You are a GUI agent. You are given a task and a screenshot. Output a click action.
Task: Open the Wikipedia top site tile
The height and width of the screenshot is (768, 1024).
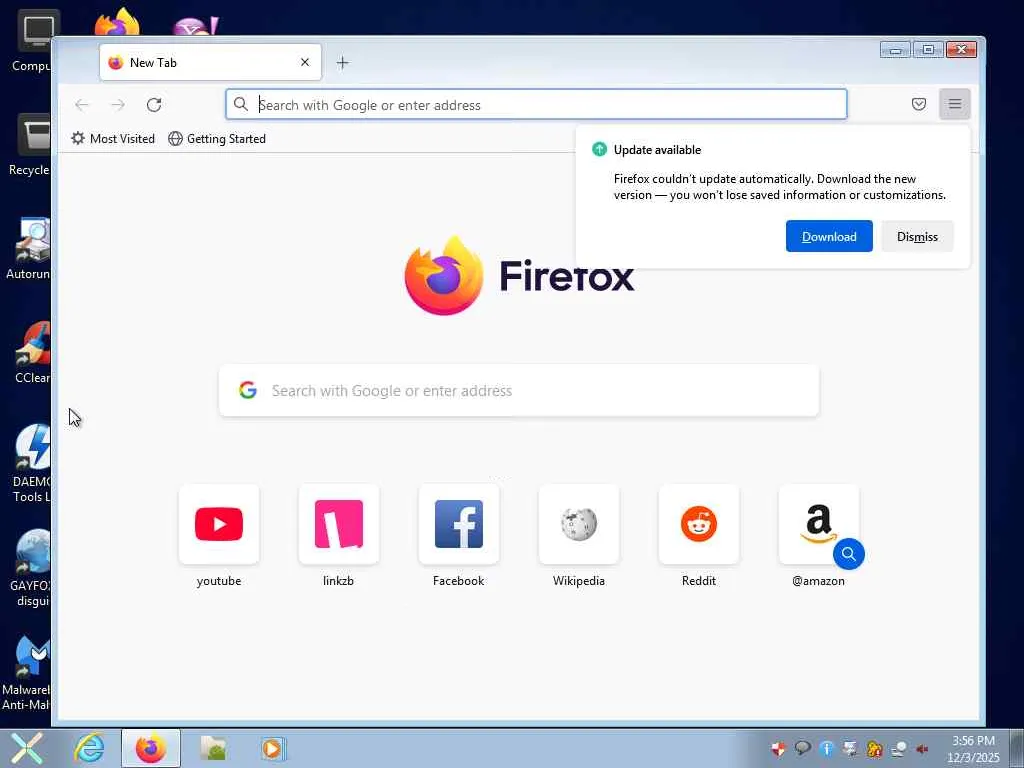tap(579, 524)
